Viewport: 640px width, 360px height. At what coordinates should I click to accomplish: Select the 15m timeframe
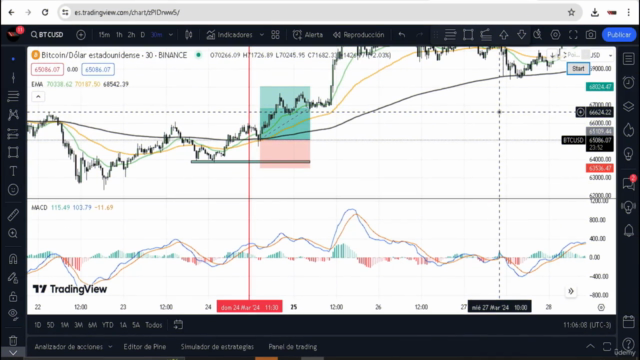tap(104, 35)
